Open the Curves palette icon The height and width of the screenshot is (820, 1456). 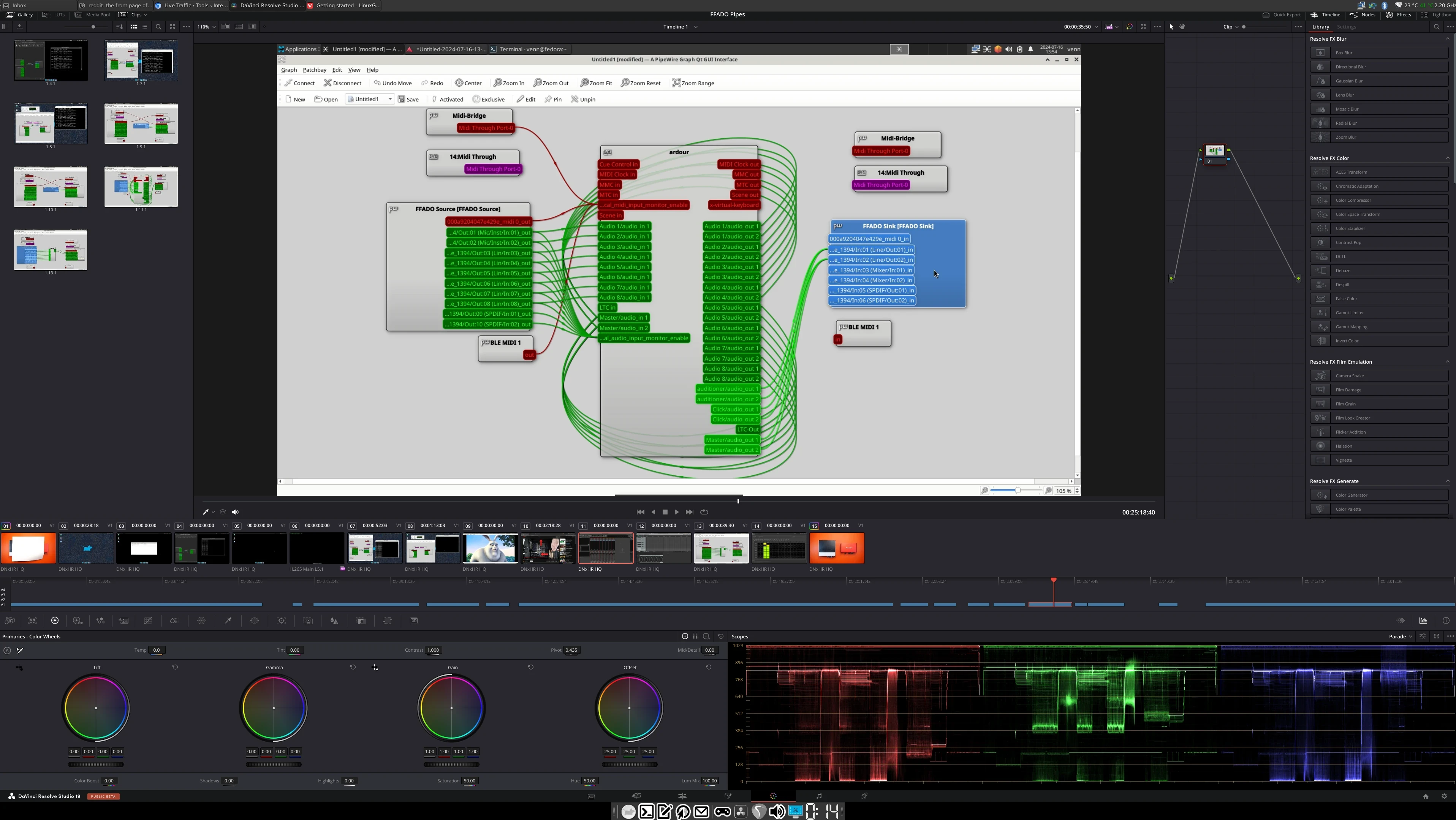[x=148, y=621]
